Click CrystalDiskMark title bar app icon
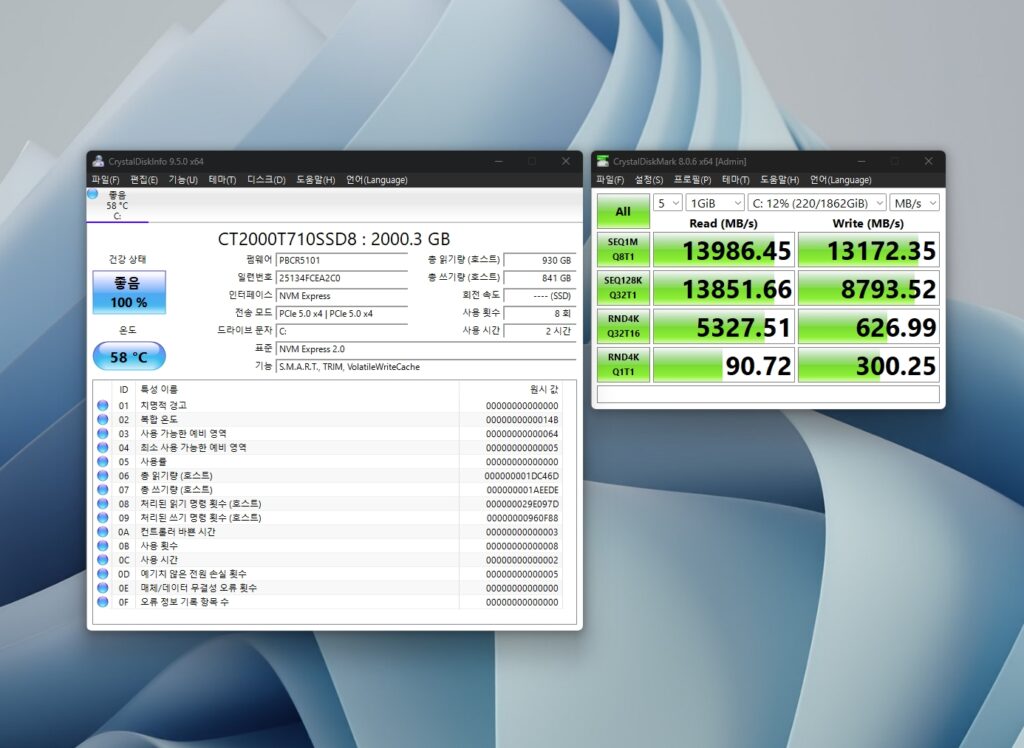Screen dimensions: 1024x748 [x=603, y=161]
